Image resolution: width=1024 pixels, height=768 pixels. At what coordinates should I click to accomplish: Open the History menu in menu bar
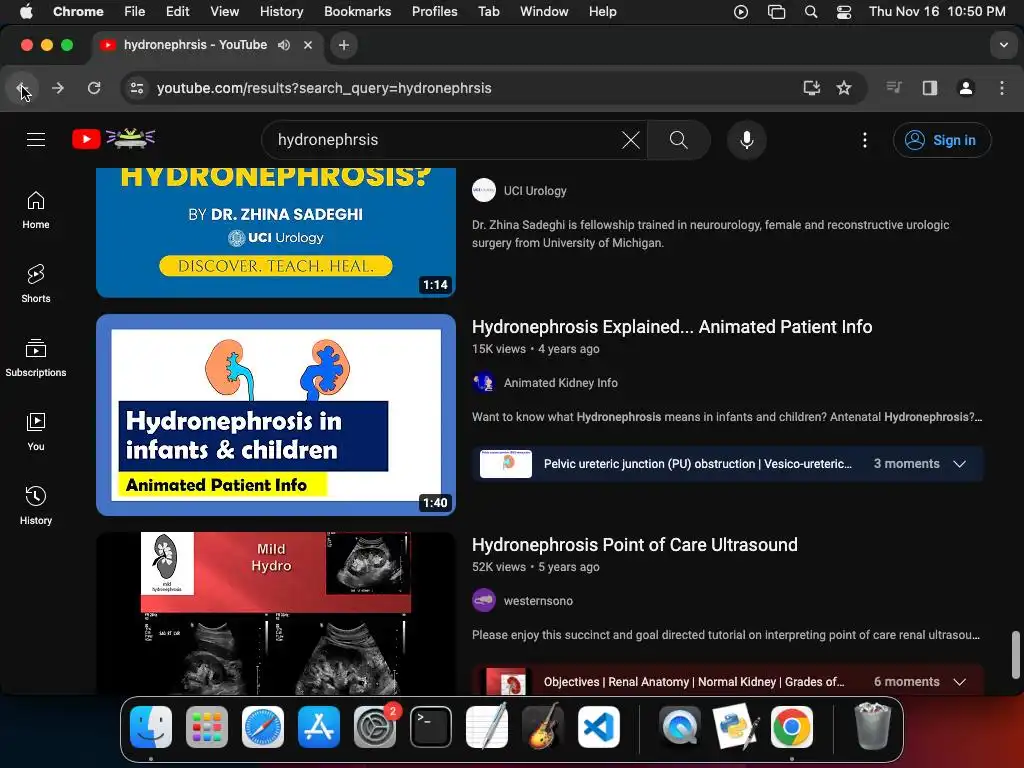click(281, 11)
